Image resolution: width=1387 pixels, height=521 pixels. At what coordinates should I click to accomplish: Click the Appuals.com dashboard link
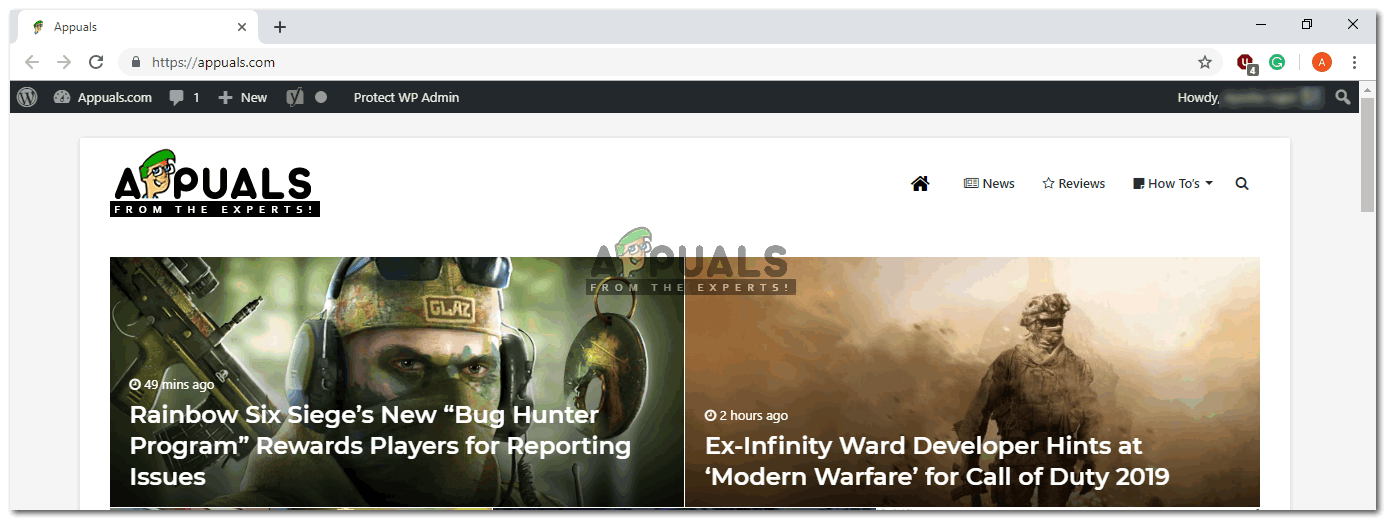point(103,97)
